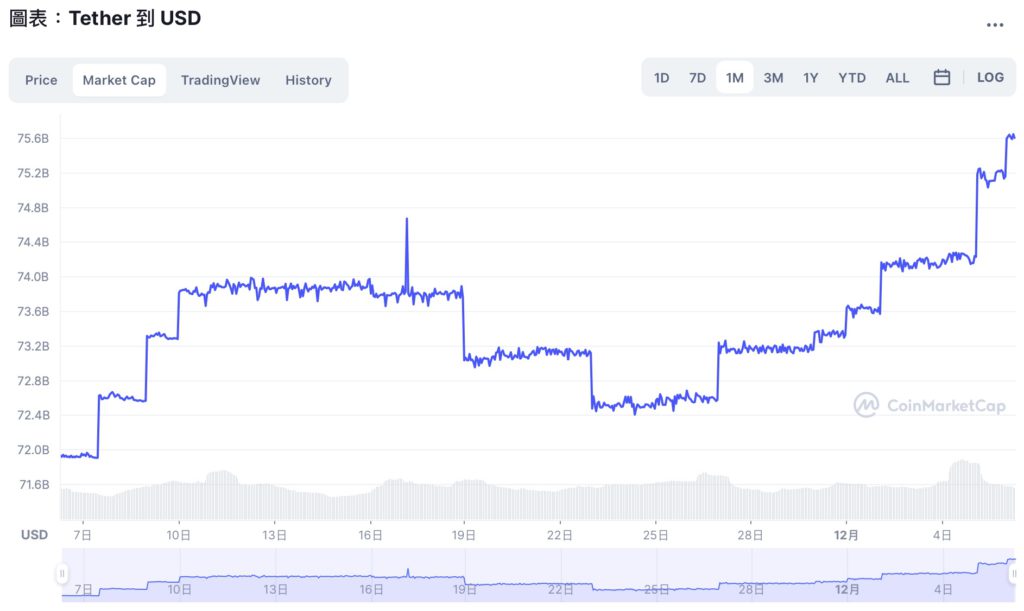
Task: Click the right handle of range slider
Action: (x=1014, y=574)
